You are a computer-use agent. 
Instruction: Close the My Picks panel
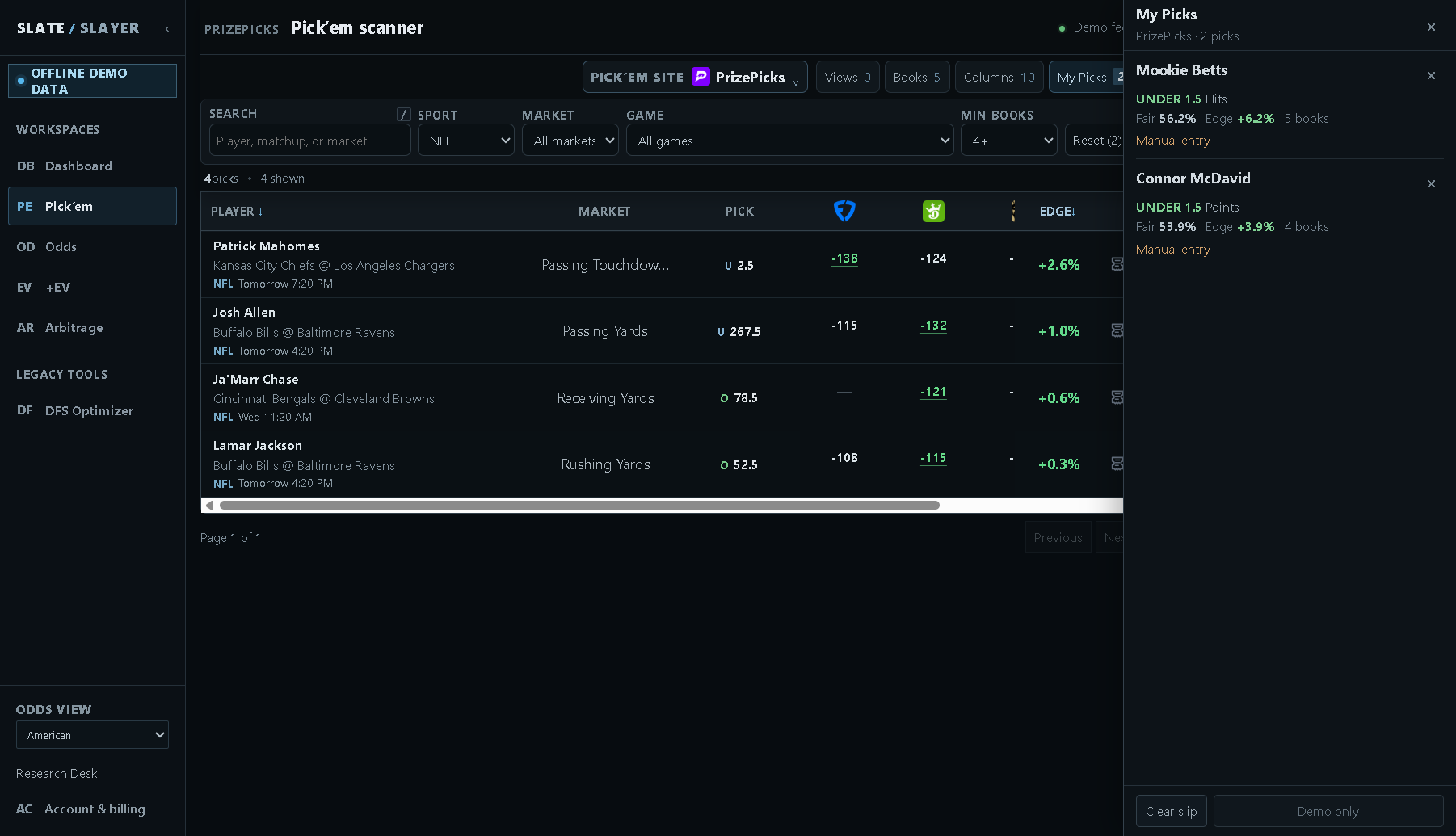tap(1431, 27)
